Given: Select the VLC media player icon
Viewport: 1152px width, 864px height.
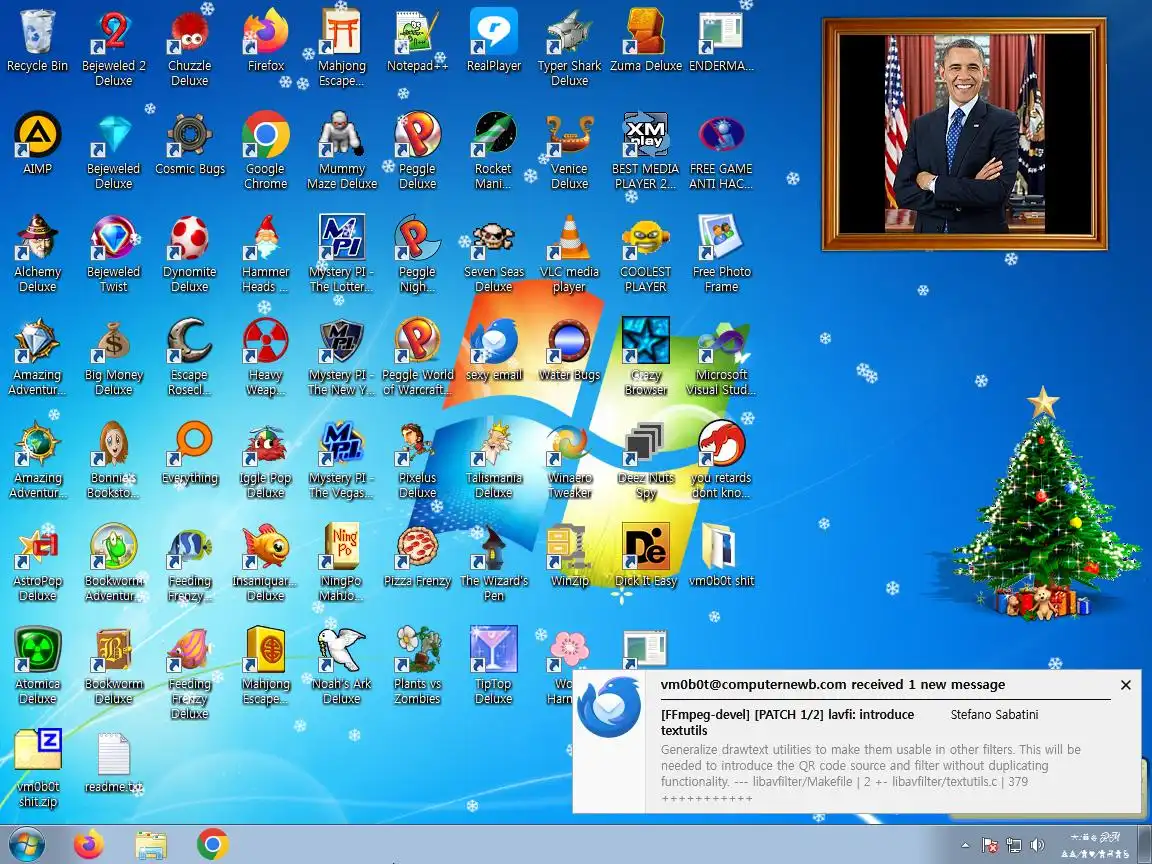Looking at the screenshot, I should (x=569, y=254).
